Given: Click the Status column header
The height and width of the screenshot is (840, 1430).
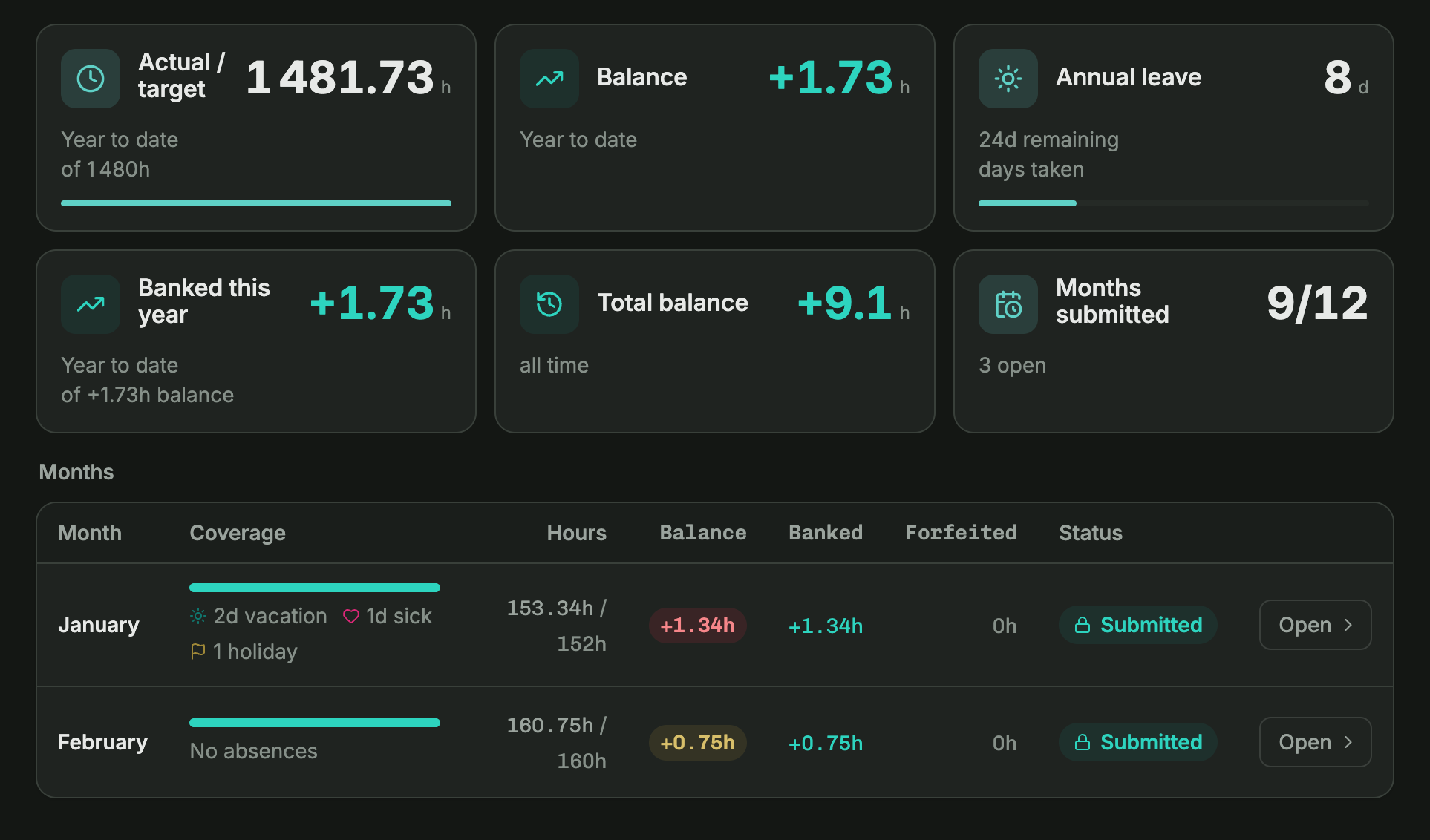Looking at the screenshot, I should [x=1091, y=533].
